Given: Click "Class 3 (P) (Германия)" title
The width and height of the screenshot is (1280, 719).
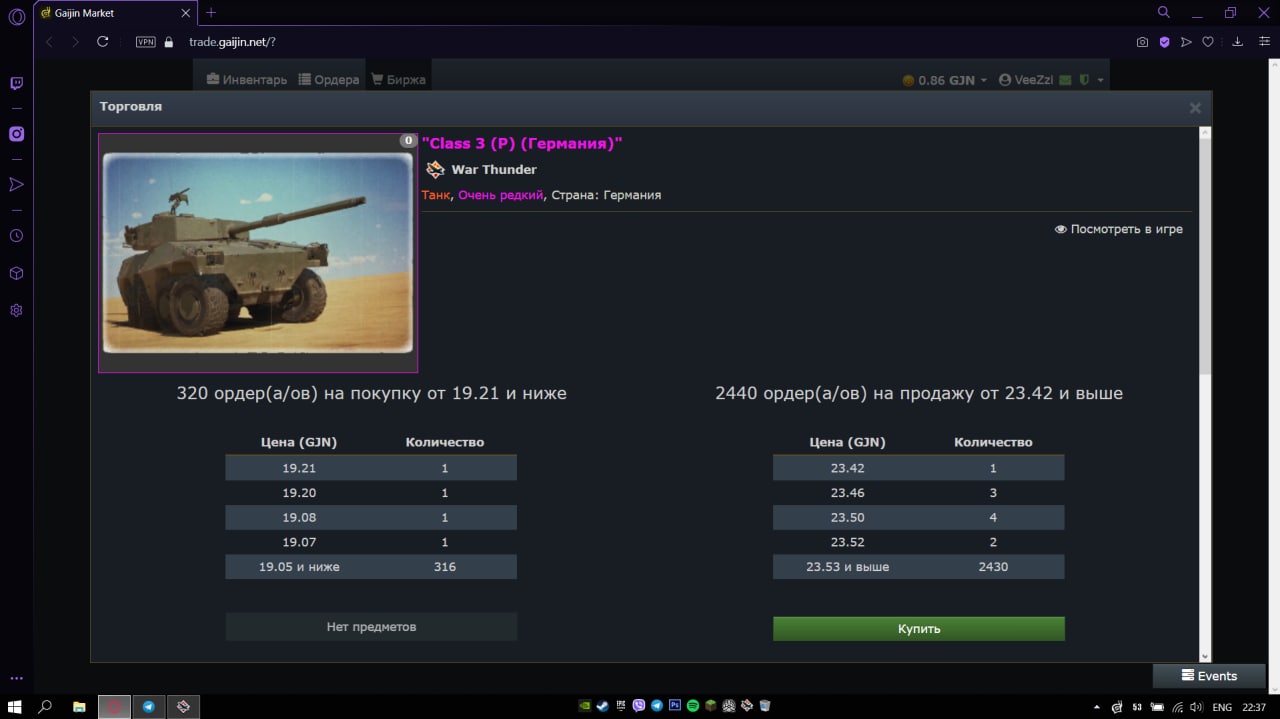Looking at the screenshot, I should click(522, 144).
